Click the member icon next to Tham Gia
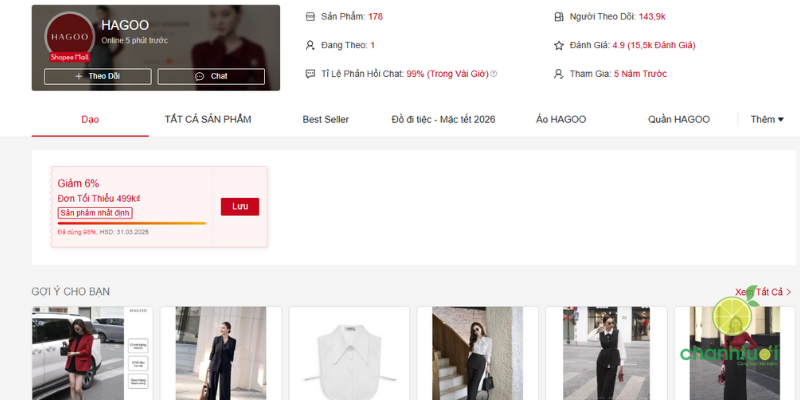 pos(559,74)
